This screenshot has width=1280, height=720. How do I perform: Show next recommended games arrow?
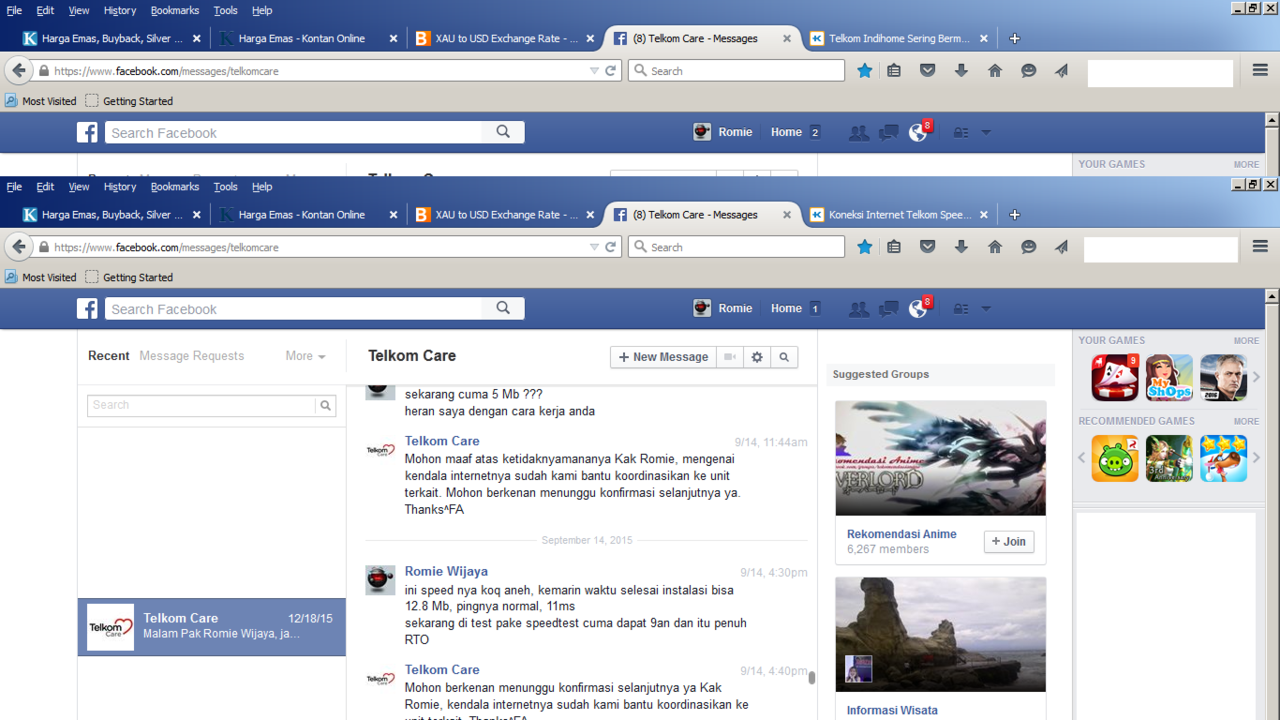(x=1257, y=458)
